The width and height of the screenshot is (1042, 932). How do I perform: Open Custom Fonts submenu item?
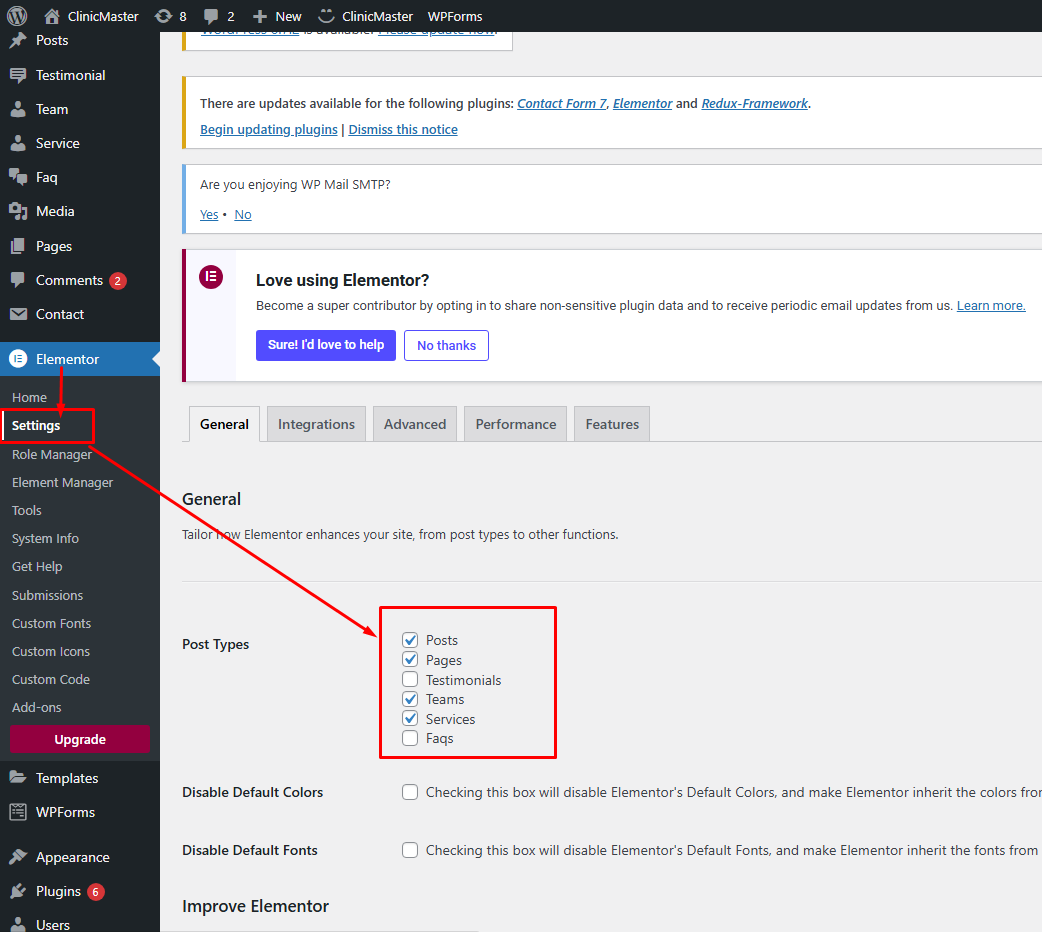(51, 624)
